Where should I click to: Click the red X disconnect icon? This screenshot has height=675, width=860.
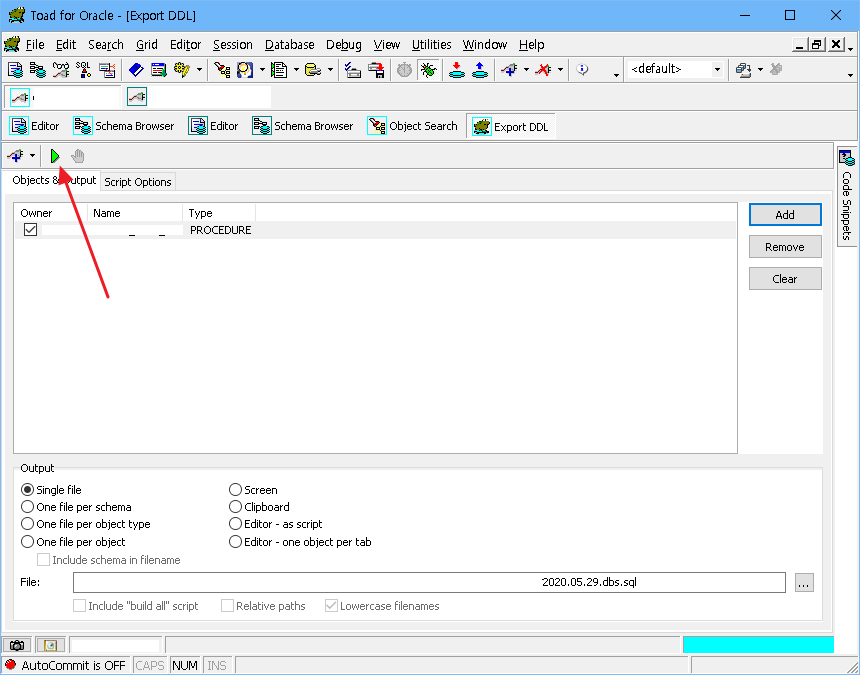tap(543, 70)
